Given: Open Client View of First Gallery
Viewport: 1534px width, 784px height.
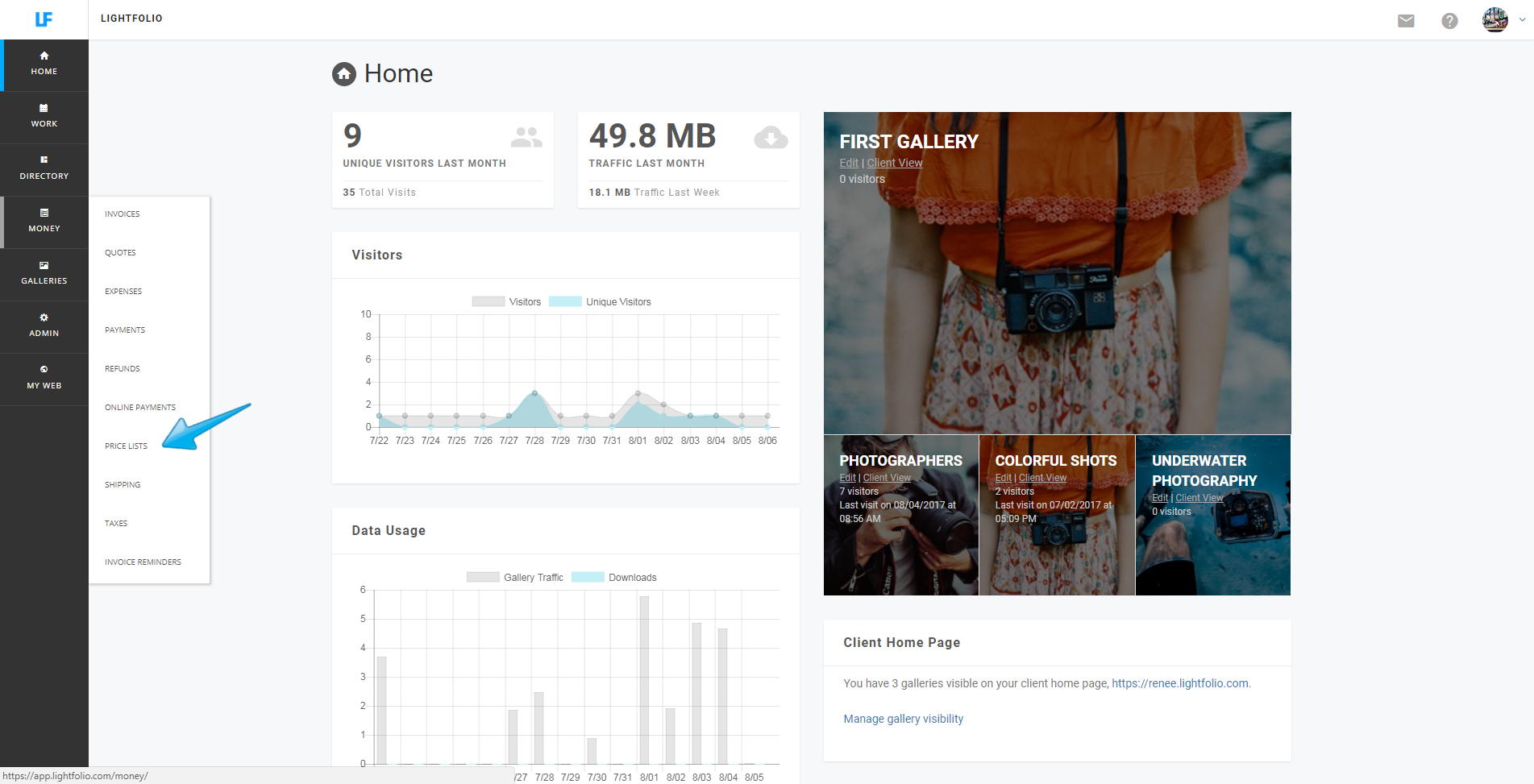Looking at the screenshot, I should pos(895,163).
